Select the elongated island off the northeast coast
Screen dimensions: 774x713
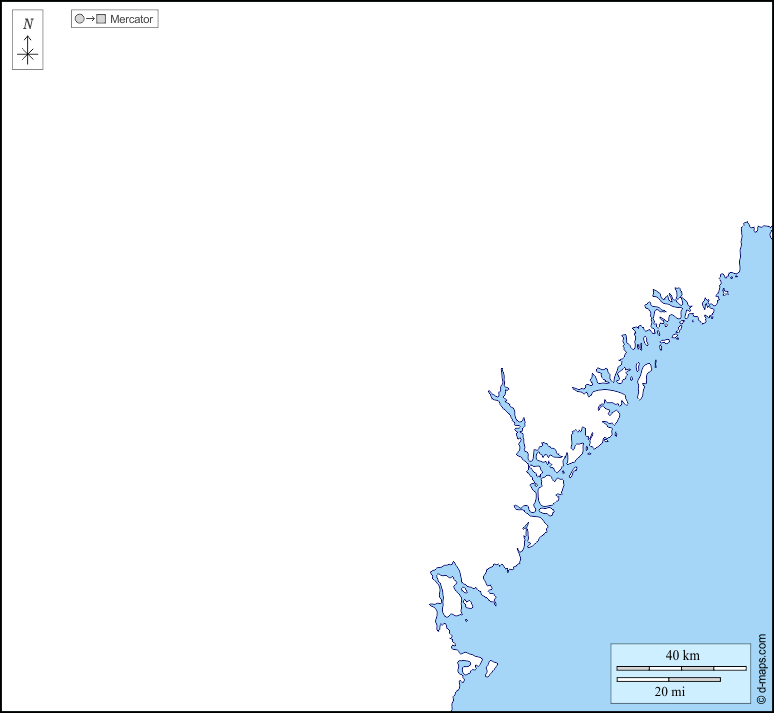tap(645, 380)
